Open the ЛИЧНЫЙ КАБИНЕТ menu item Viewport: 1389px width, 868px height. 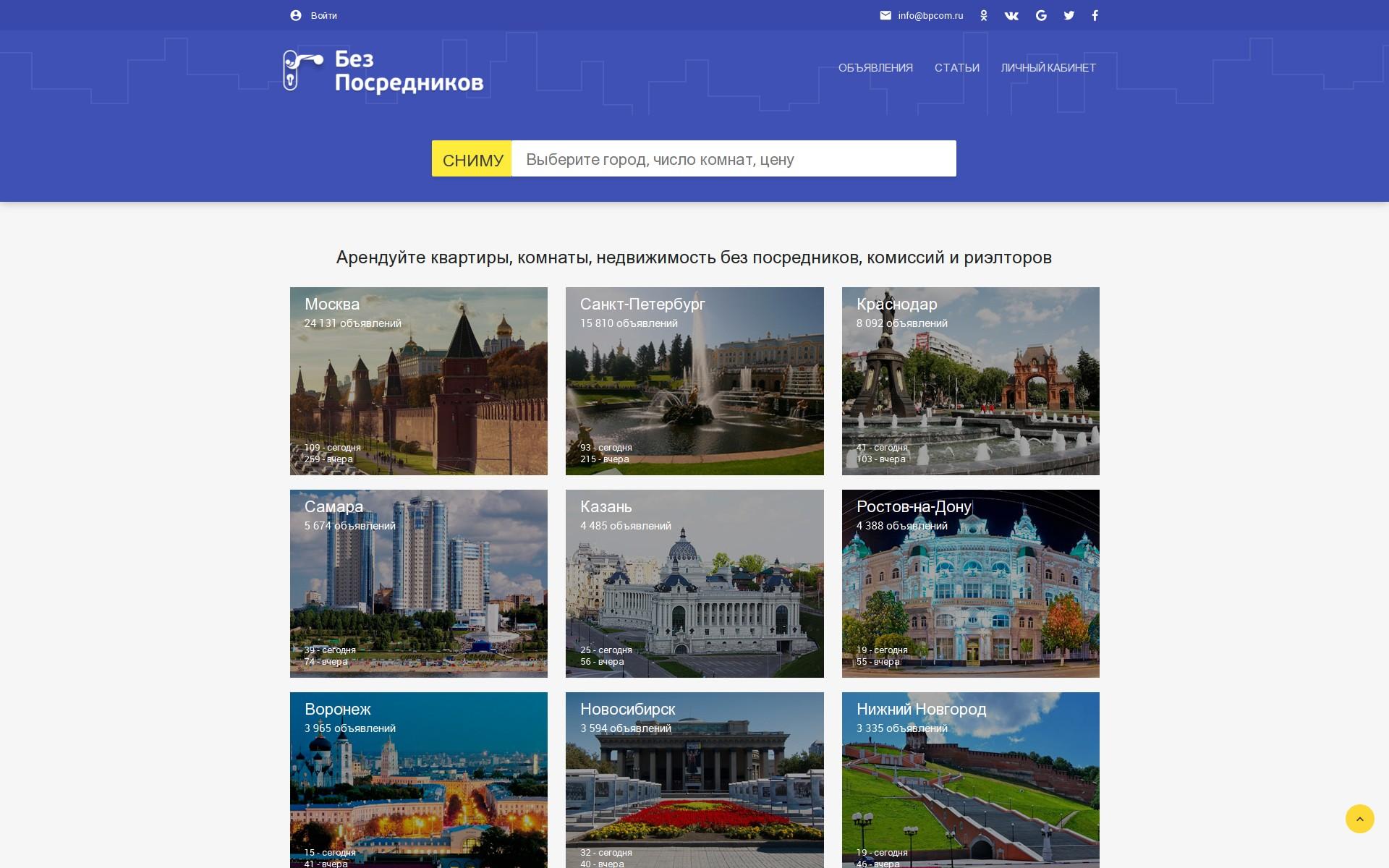coord(1048,68)
